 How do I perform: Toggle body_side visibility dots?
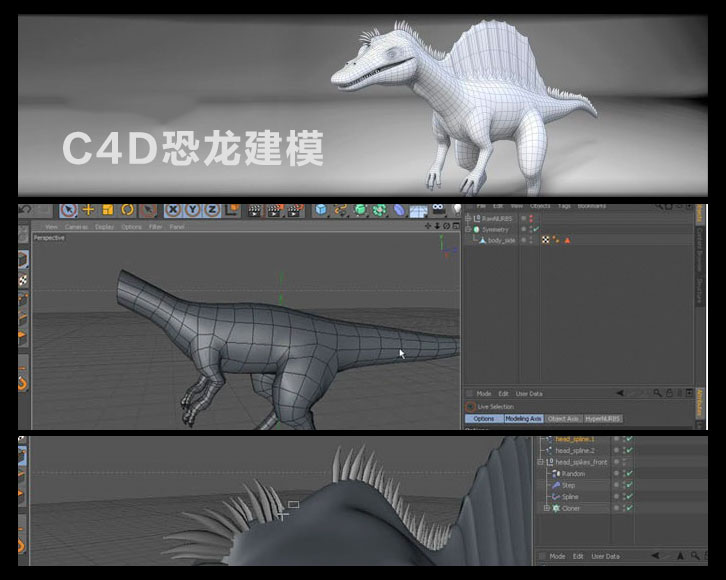pyautogui.click(x=531, y=240)
